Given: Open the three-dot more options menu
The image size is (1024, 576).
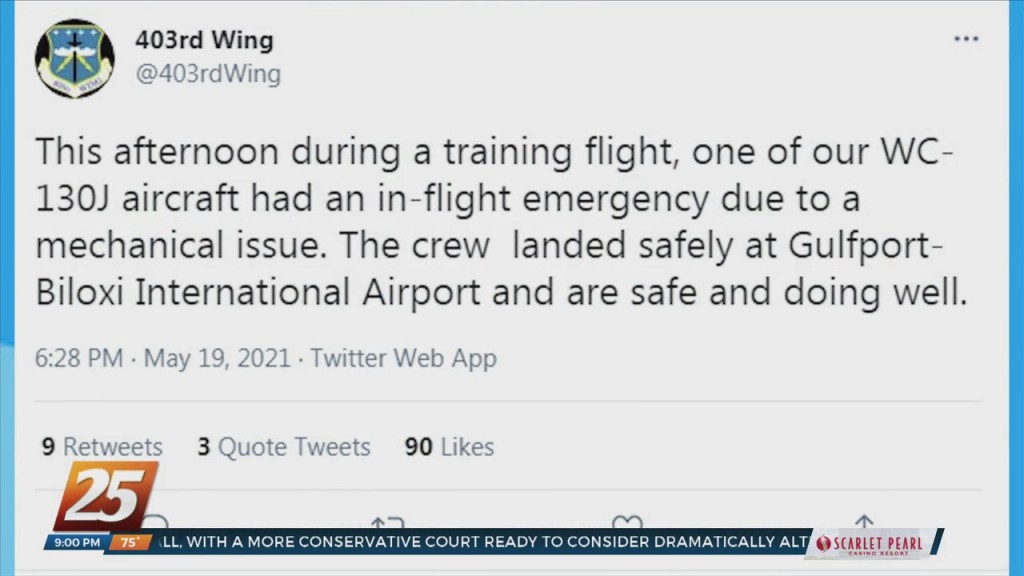Looking at the screenshot, I should pos(966,39).
